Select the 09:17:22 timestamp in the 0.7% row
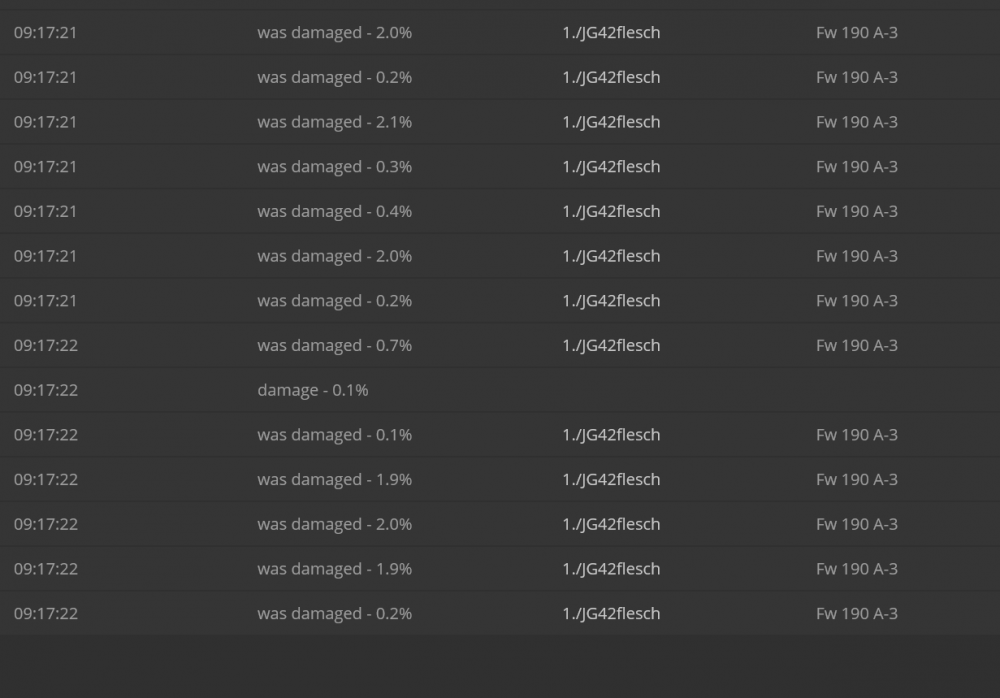The image size is (1000, 698). (x=45, y=345)
